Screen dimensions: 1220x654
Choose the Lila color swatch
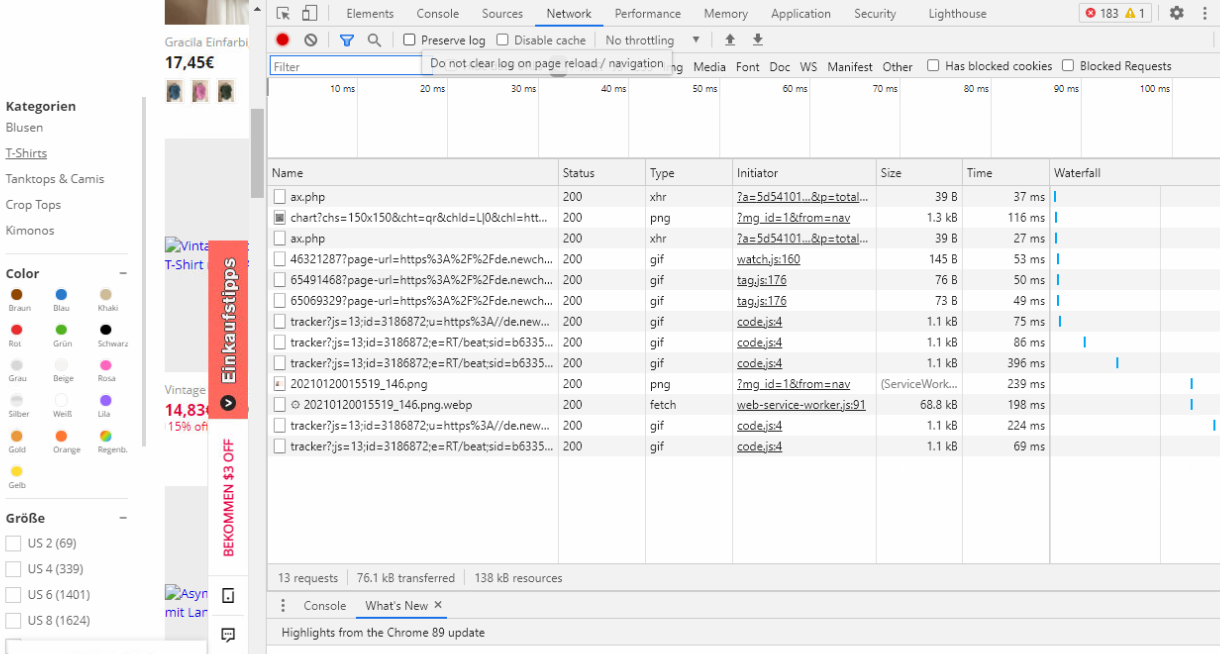click(x=106, y=400)
